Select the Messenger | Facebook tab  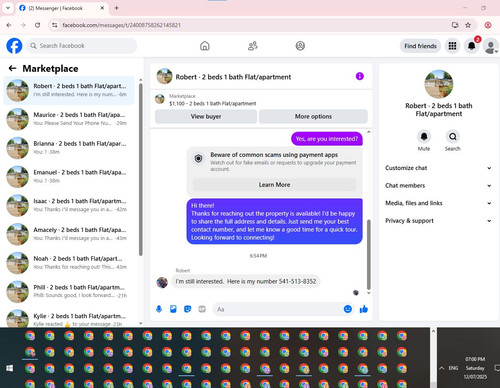click(62, 8)
